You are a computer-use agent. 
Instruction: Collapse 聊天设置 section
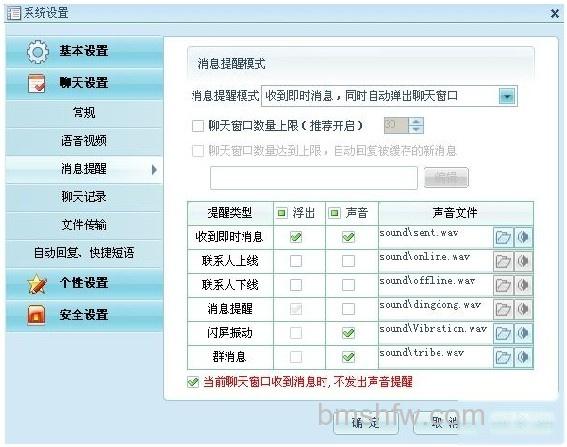(84, 83)
